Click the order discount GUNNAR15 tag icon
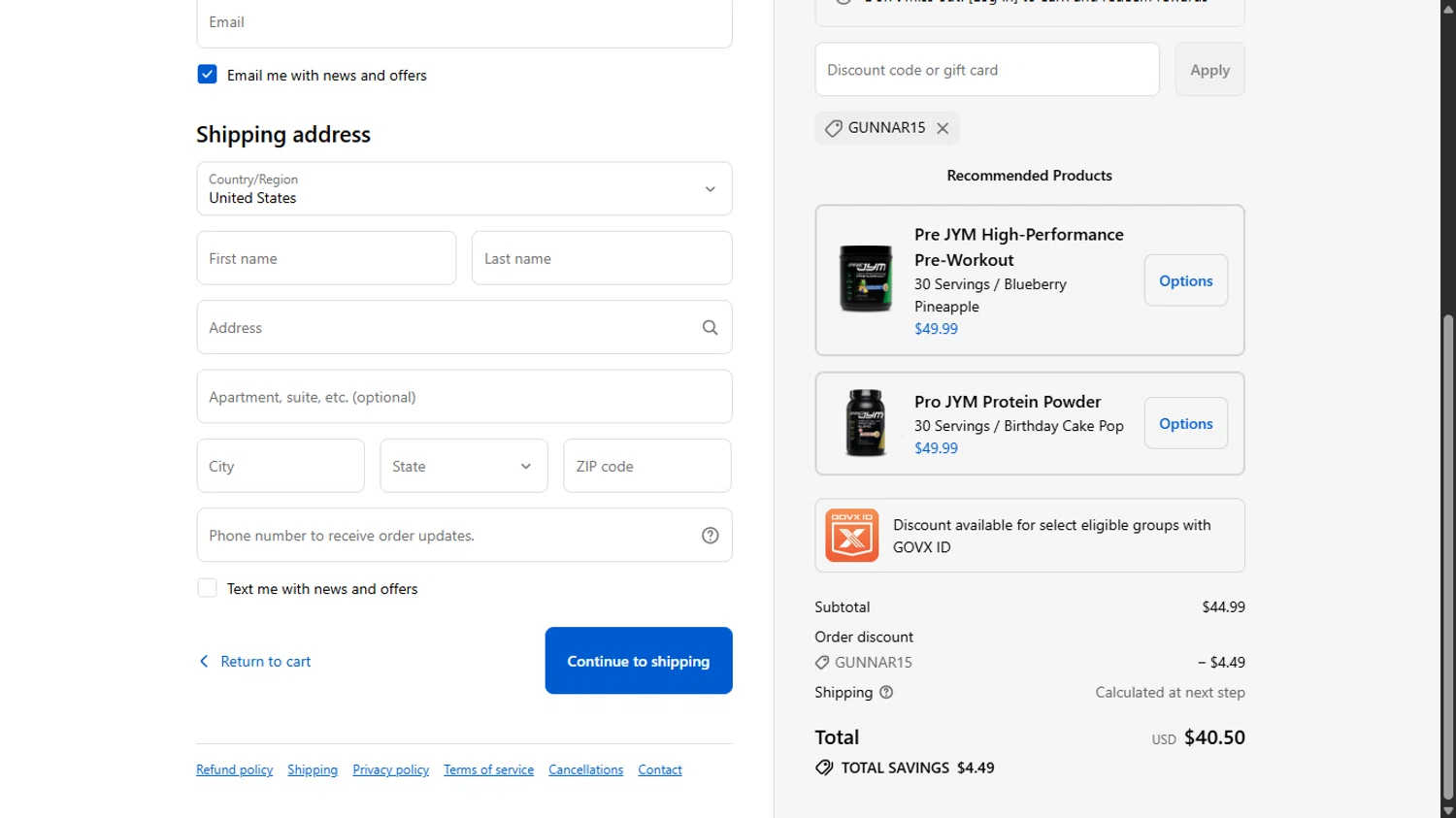This screenshot has width=1456, height=818. pyautogui.click(x=822, y=663)
